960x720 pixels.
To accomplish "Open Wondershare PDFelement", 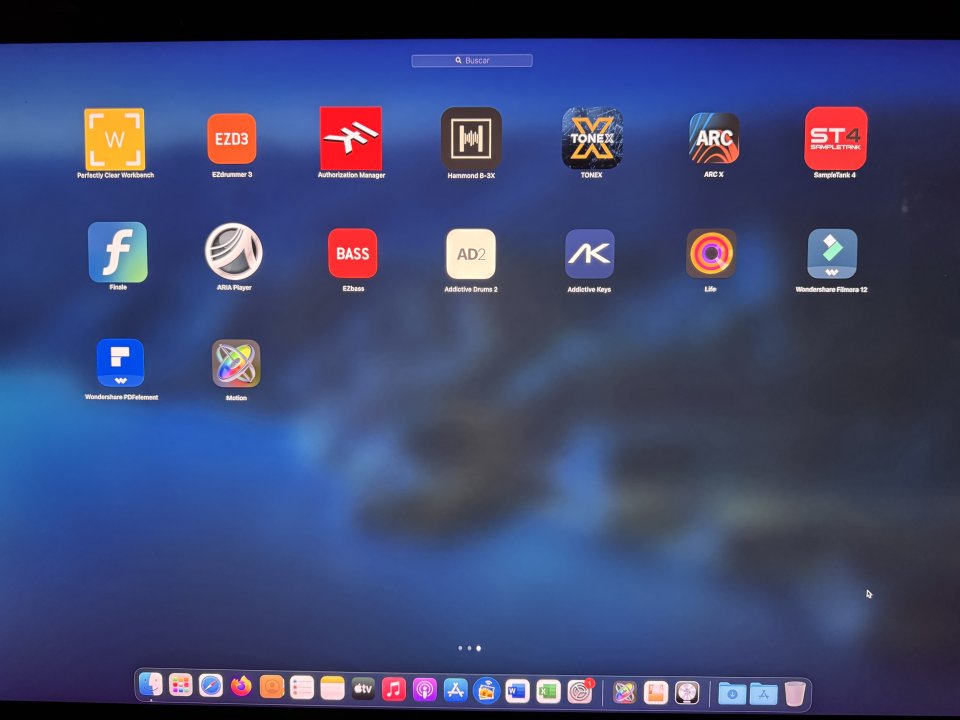I will coord(119,362).
